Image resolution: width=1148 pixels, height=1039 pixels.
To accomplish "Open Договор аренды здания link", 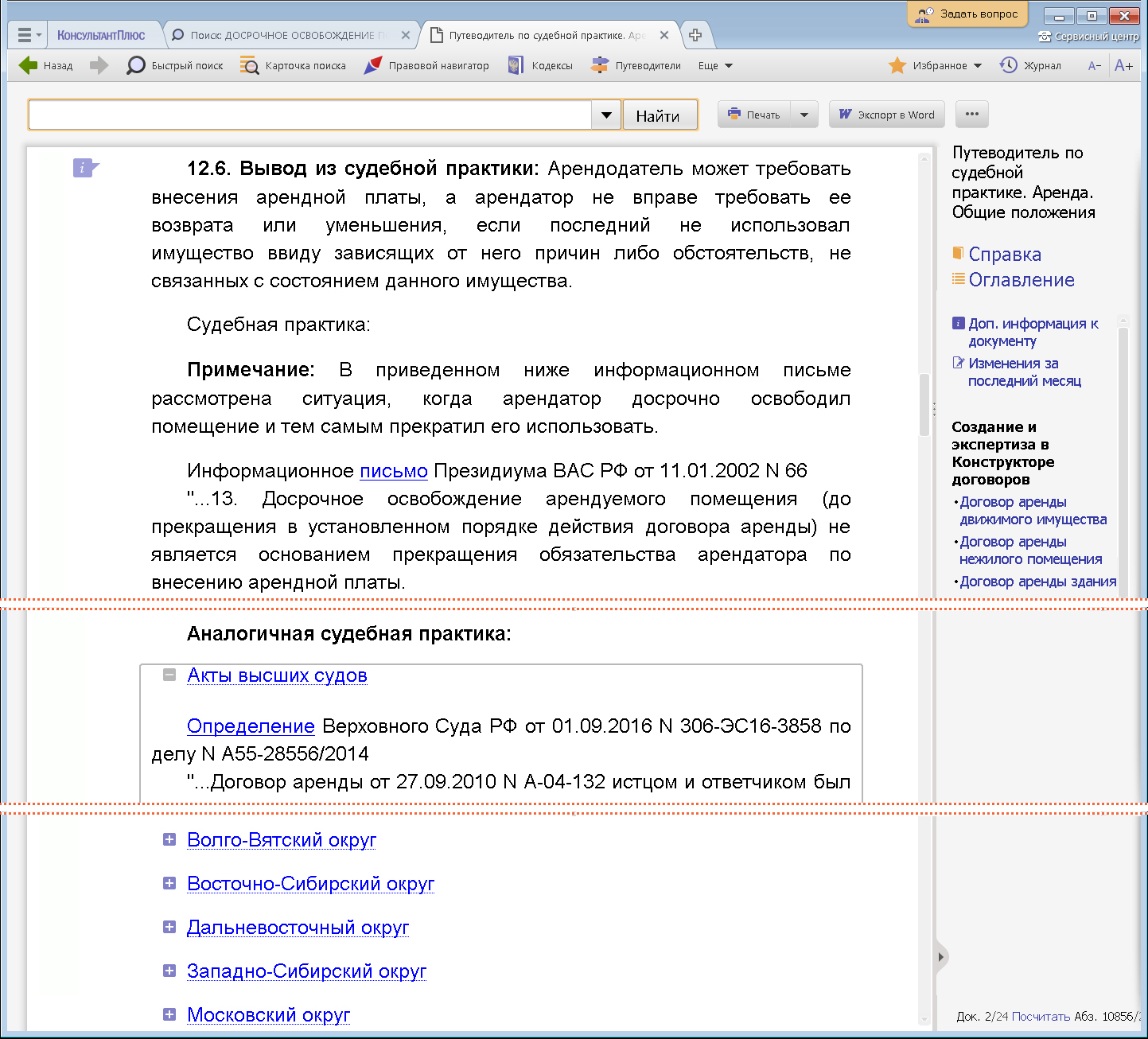I will click(x=1038, y=582).
